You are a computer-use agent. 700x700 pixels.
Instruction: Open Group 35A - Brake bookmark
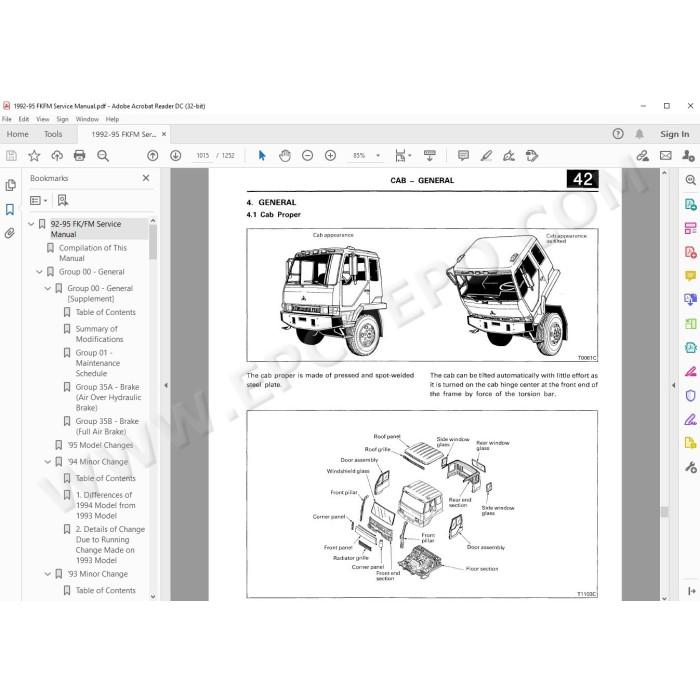tap(108, 397)
